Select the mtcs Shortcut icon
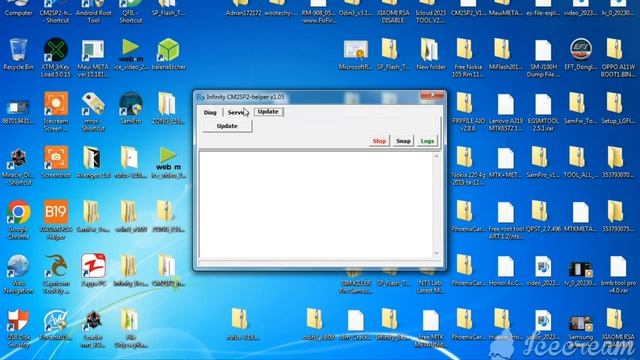Image resolution: width=640 pixels, height=360 pixels. [93, 112]
